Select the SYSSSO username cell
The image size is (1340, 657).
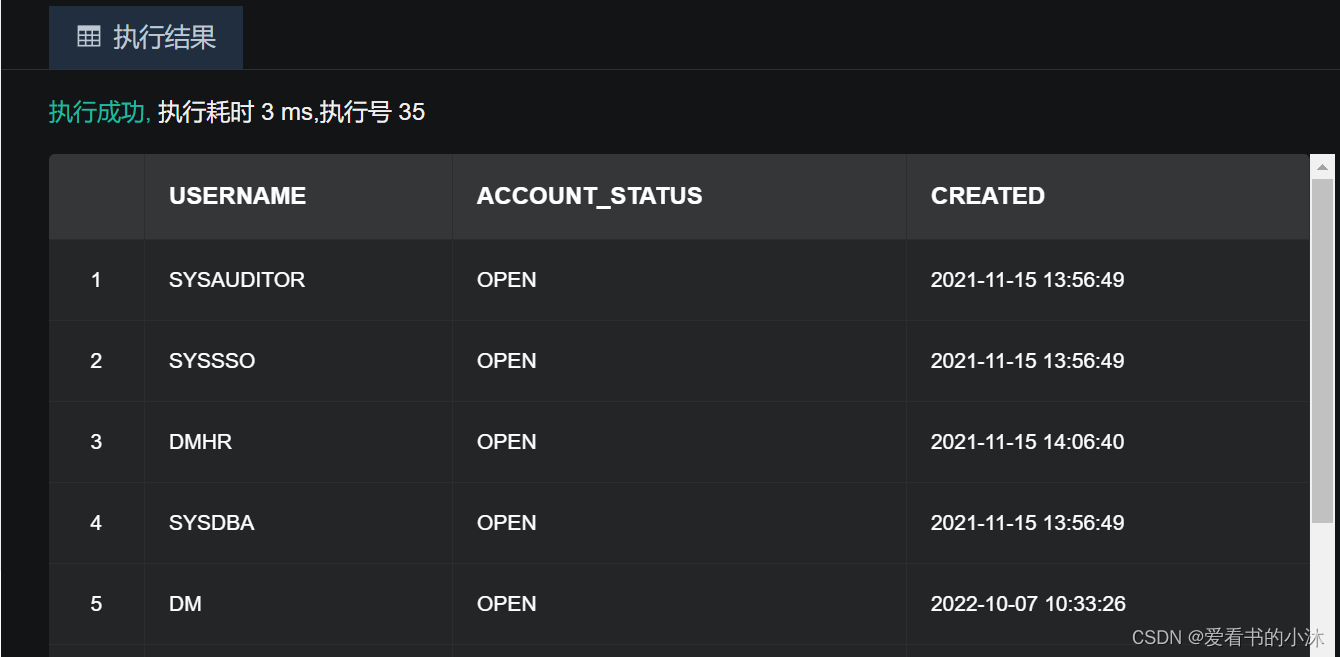[212, 361]
